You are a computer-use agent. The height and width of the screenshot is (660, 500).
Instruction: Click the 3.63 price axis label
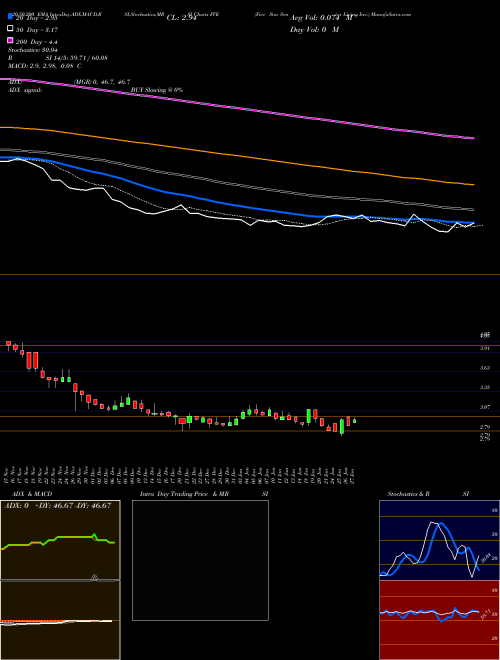coord(485,368)
